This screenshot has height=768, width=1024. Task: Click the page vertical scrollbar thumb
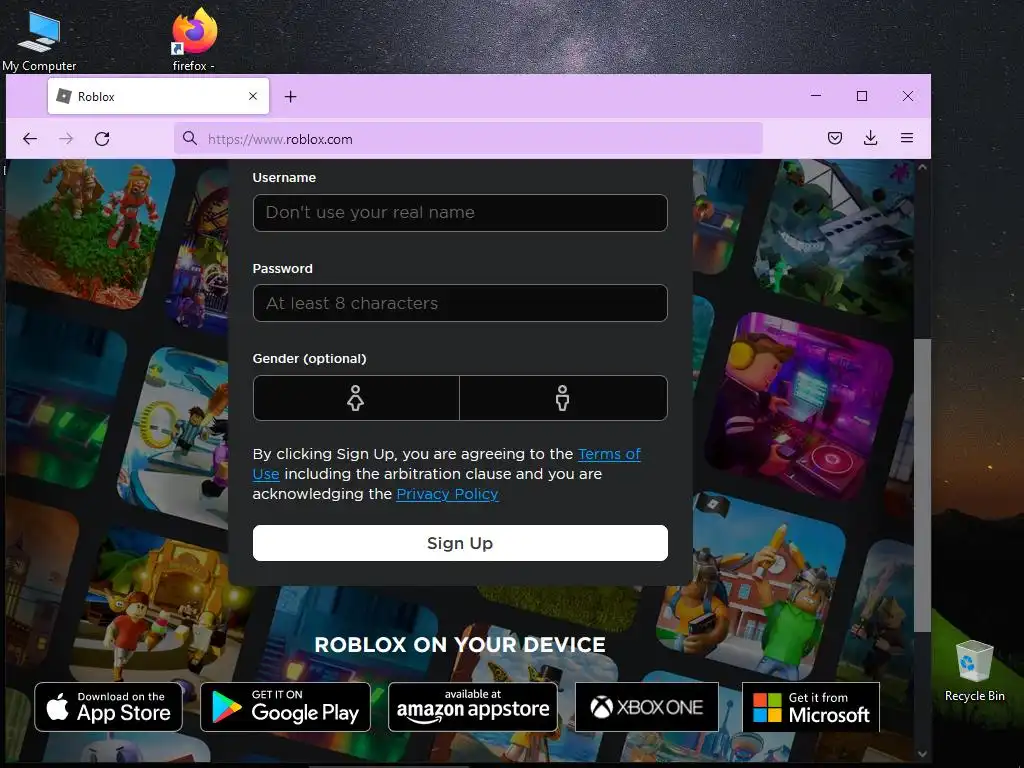tap(922, 485)
